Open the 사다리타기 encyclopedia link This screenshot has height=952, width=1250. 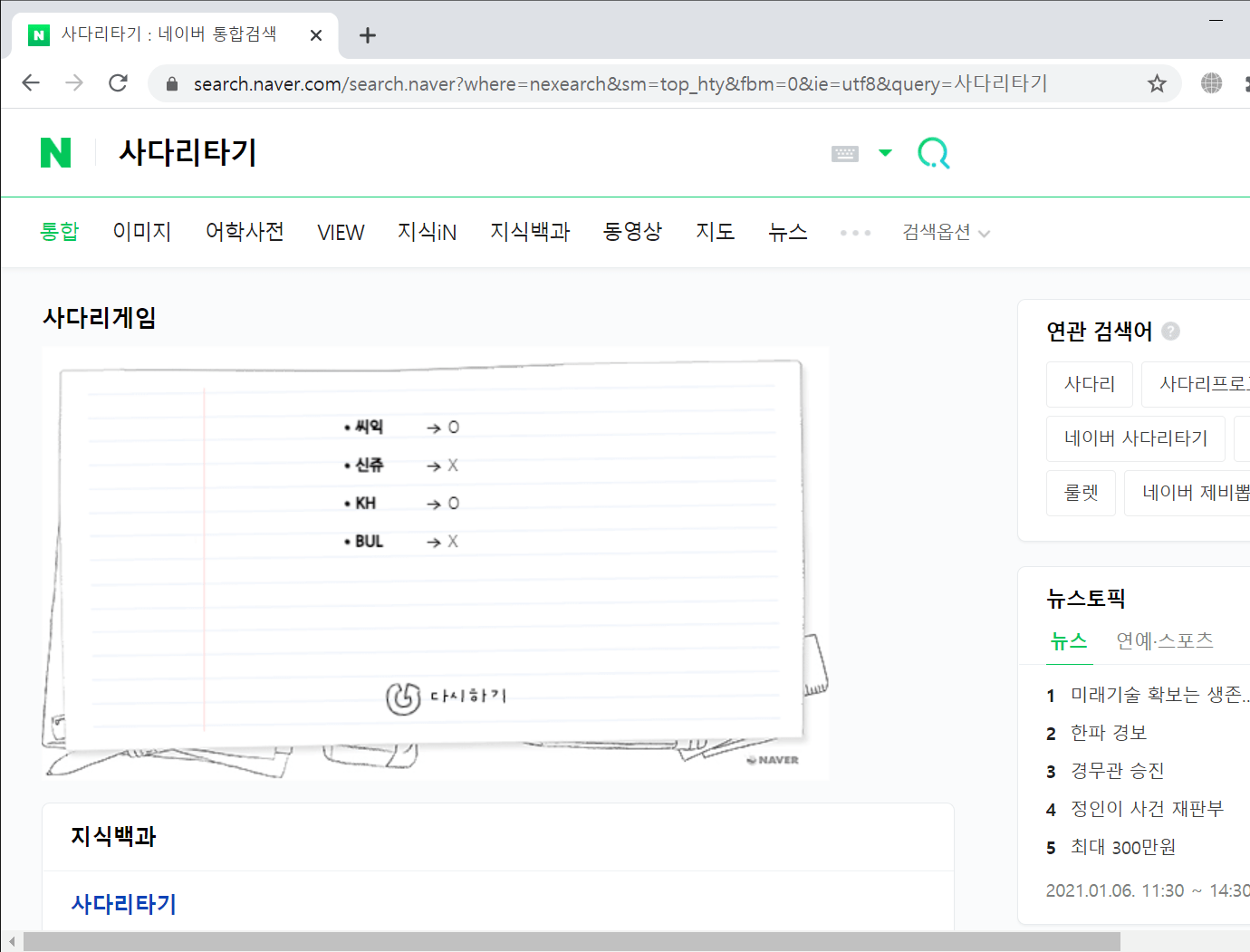point(124,904)
